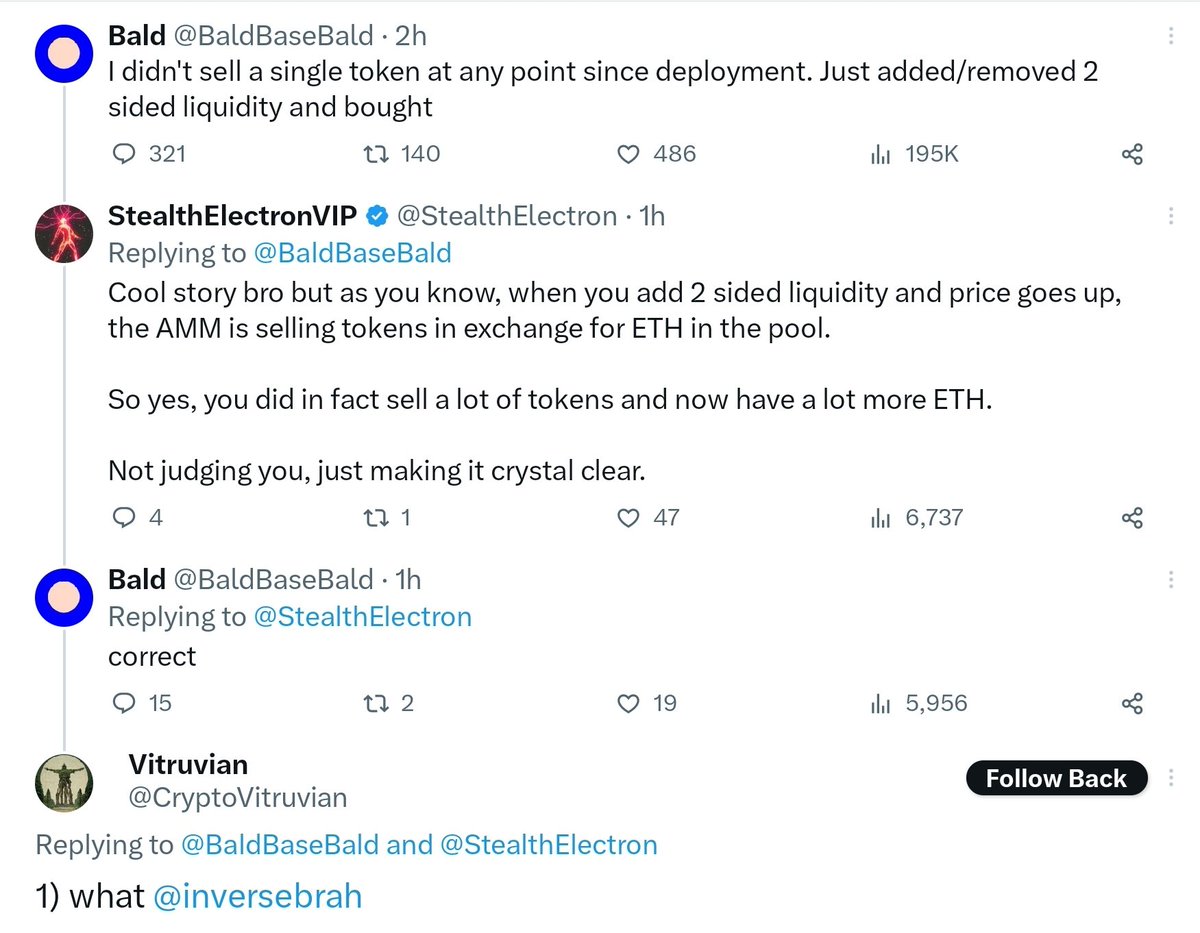The width and height of the screenshot is (1200, 933).
Task: Open replies on Bald's first tweet
Action: [x=148, y=154]
